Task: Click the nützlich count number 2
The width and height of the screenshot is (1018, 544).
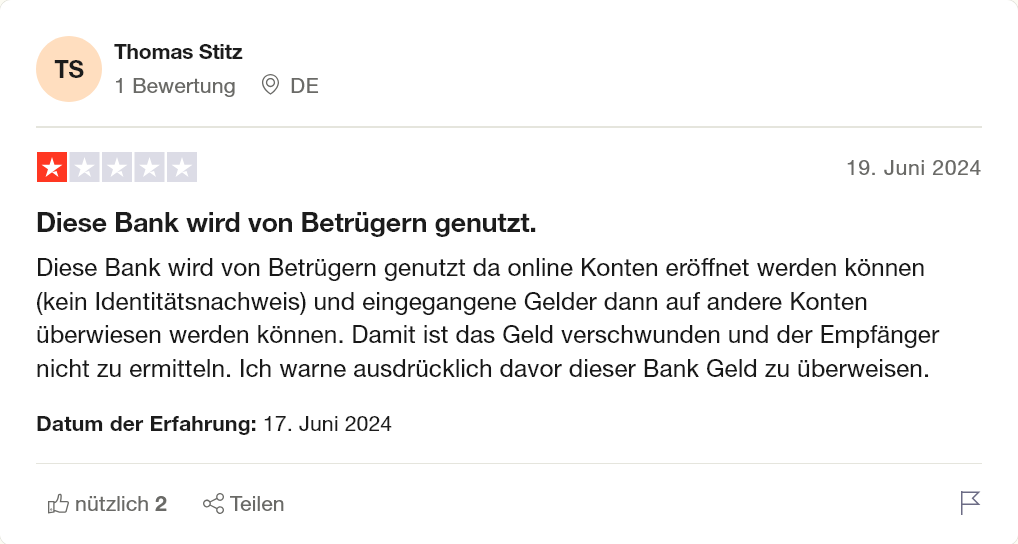Action: pos(161,504)
